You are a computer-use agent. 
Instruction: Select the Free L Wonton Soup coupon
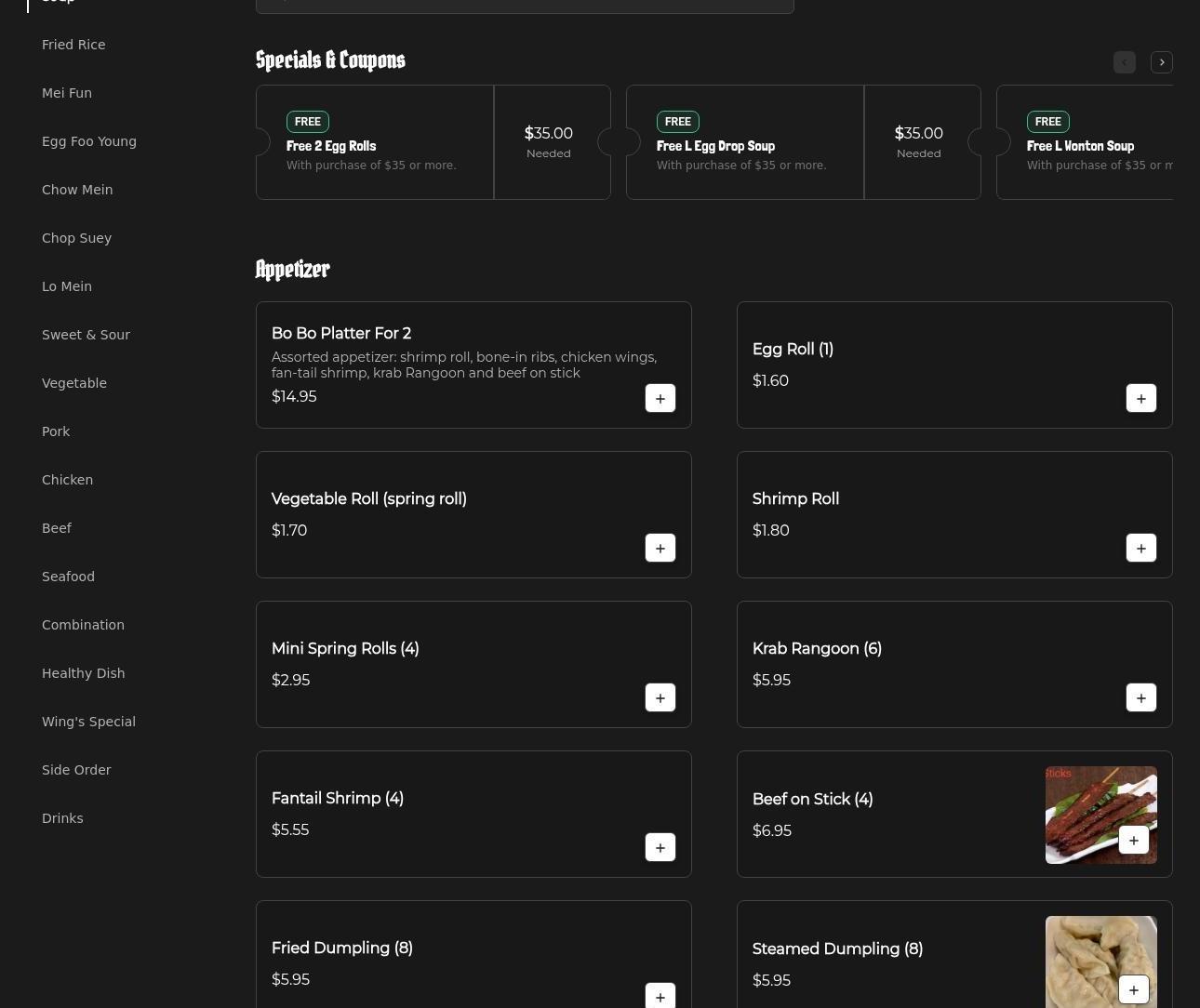tap(1085, 142)
